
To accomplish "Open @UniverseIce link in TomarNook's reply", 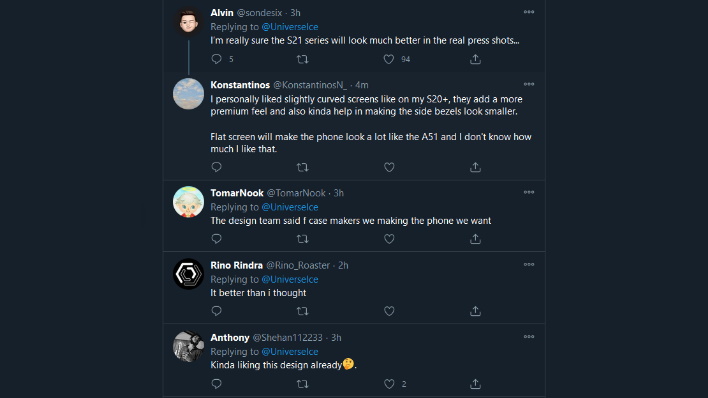I will coord(290,207).
